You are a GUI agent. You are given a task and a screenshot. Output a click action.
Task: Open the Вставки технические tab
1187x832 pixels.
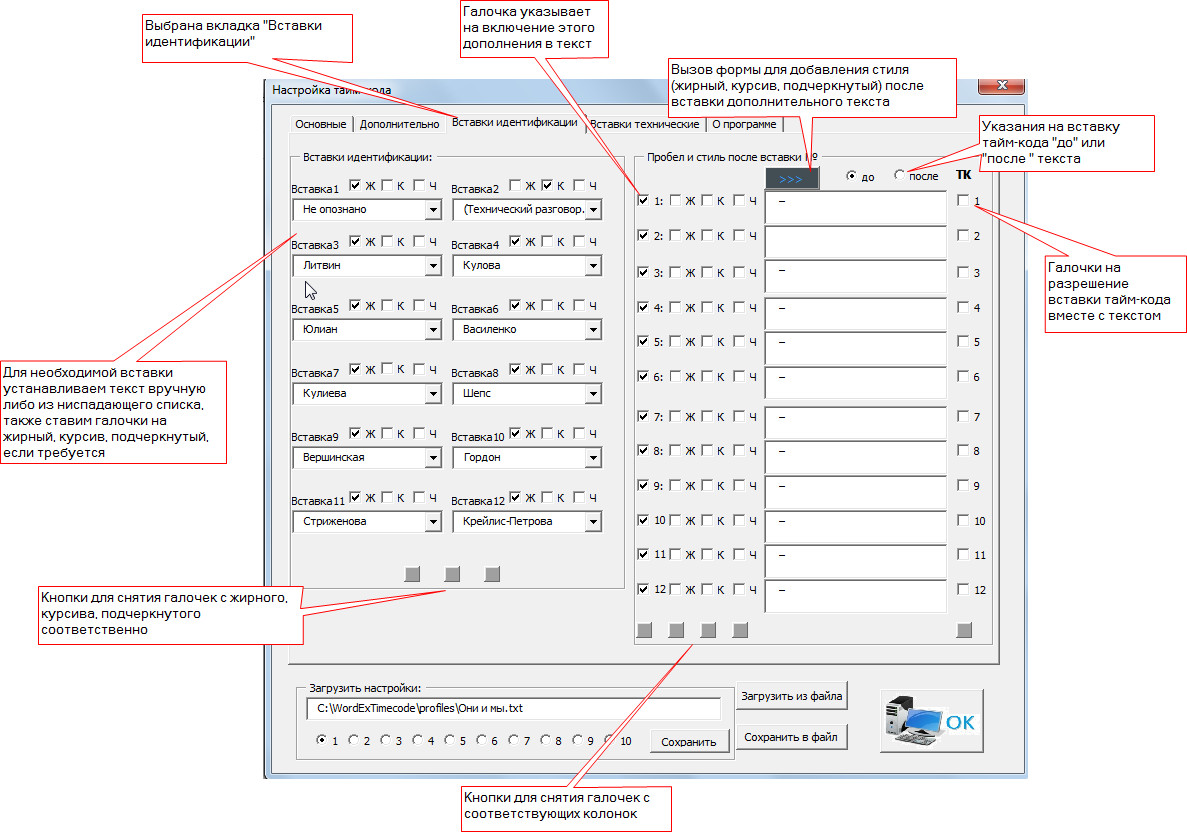644,124
